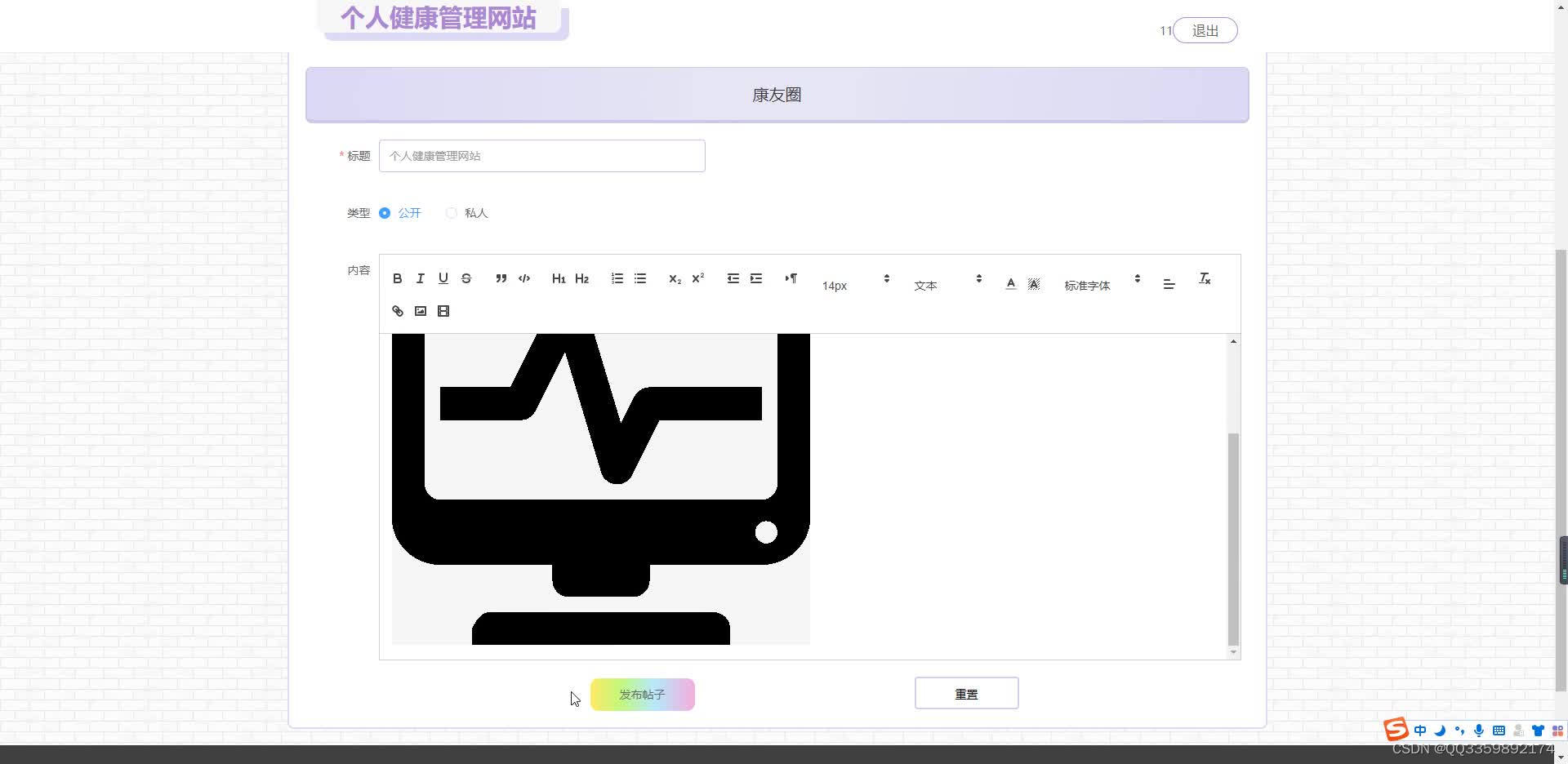The image size is (1568, 764).
Task: Decrease the text indent
Action: tap(733, 278)
